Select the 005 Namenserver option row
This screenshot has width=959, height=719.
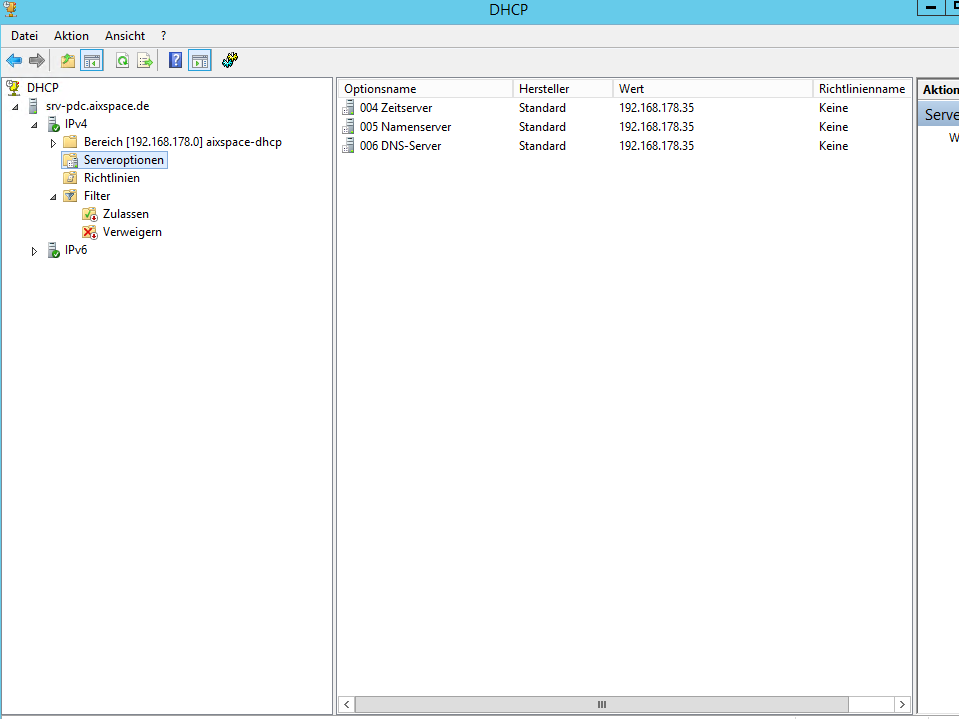point(624,127)
